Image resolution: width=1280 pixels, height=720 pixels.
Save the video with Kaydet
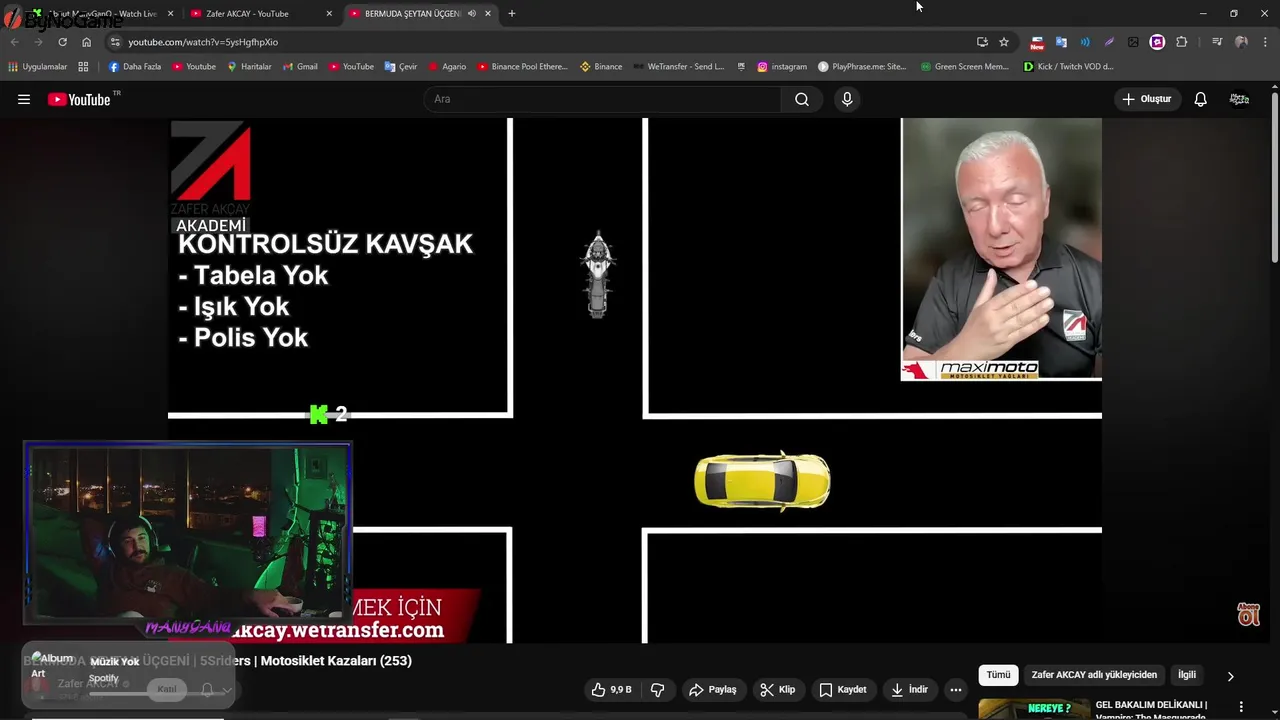pyautogui.click(x=843, y=690)
